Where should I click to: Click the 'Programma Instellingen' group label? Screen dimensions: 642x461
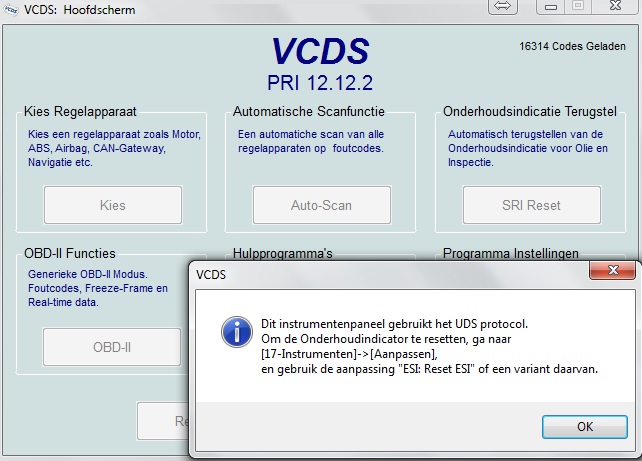pos(511,253)
